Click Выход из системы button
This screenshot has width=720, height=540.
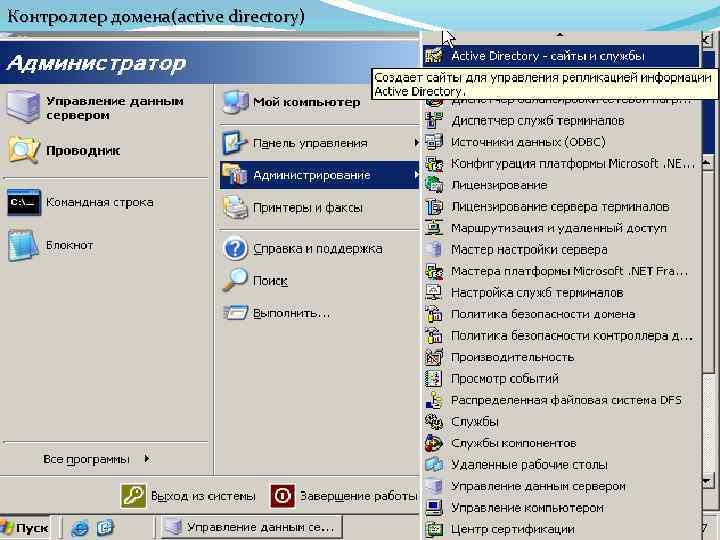pyautogui.click(x=188, y=496)
